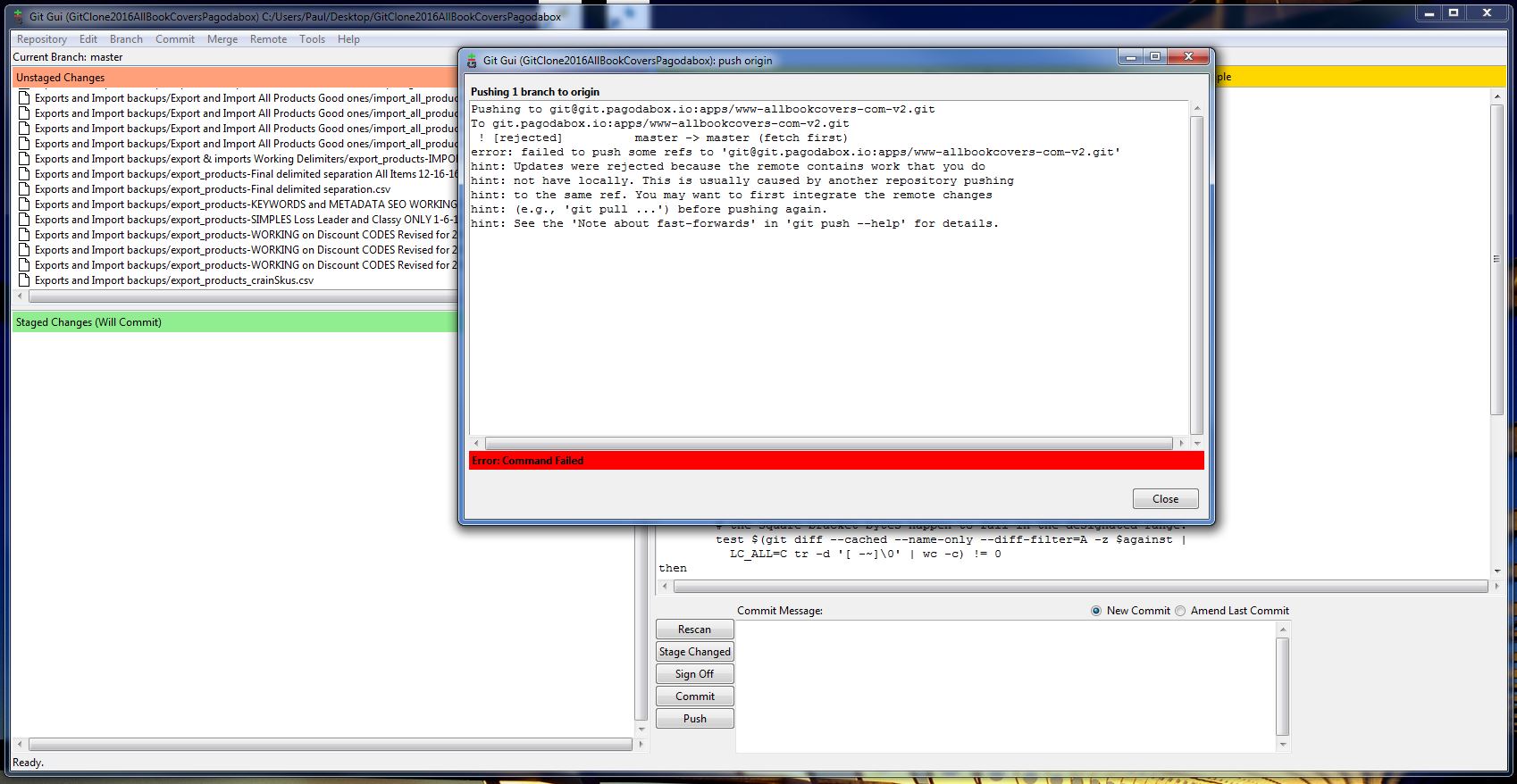1517x784 pixels.
Task: Click Git Gui icon in main window title bar
Action: click(18, 16)
